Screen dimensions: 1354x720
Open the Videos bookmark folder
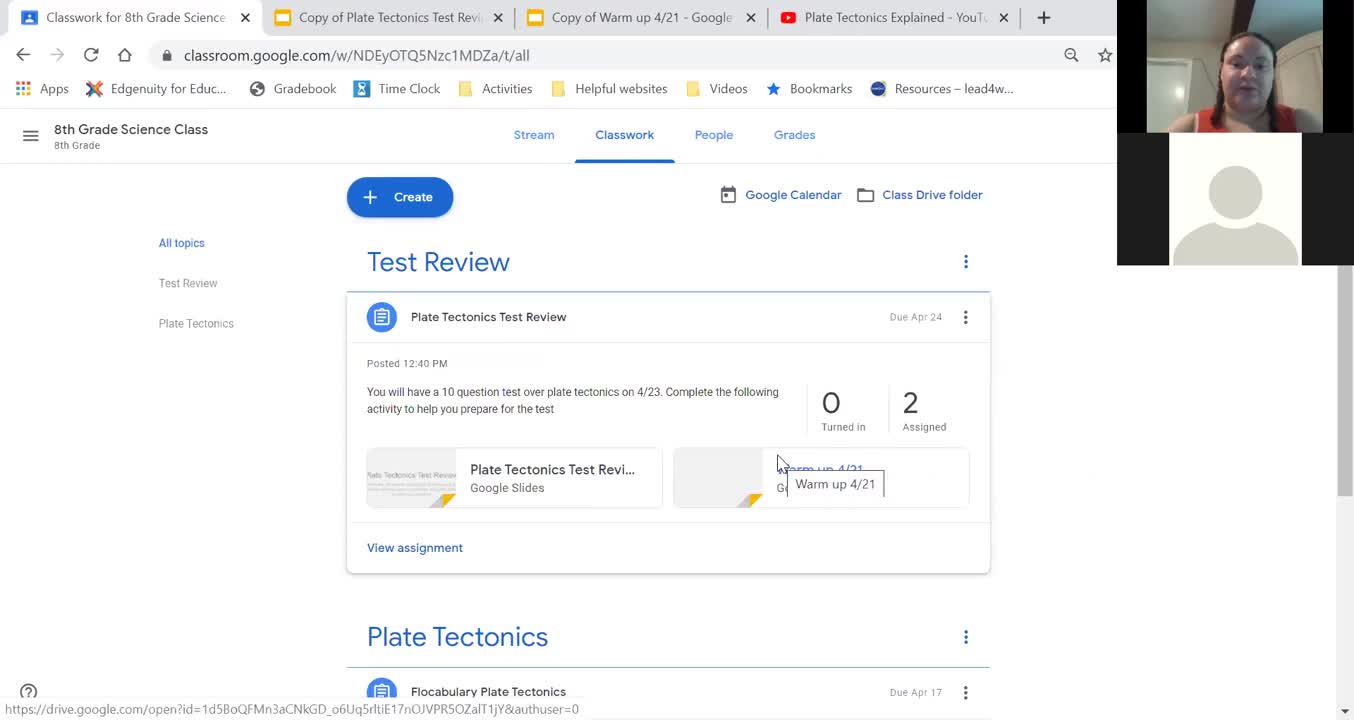717,89
